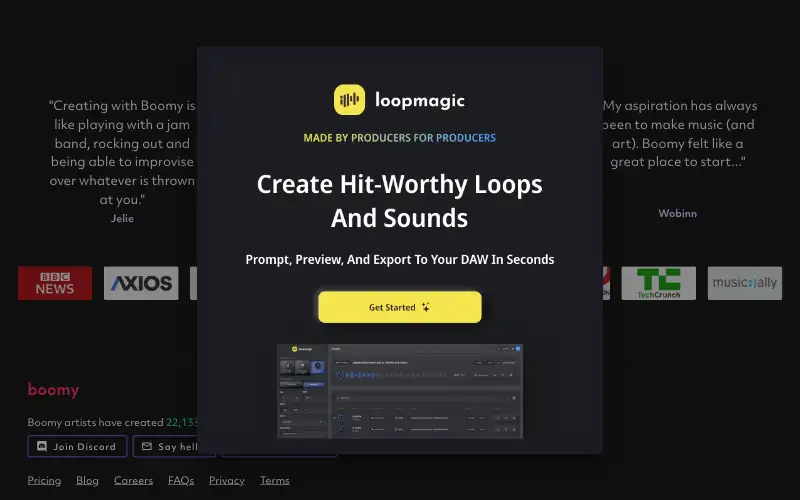Open the Careers footer link
Screen dimensions: 800x500
pyautogui.click(x=134, y=481)
